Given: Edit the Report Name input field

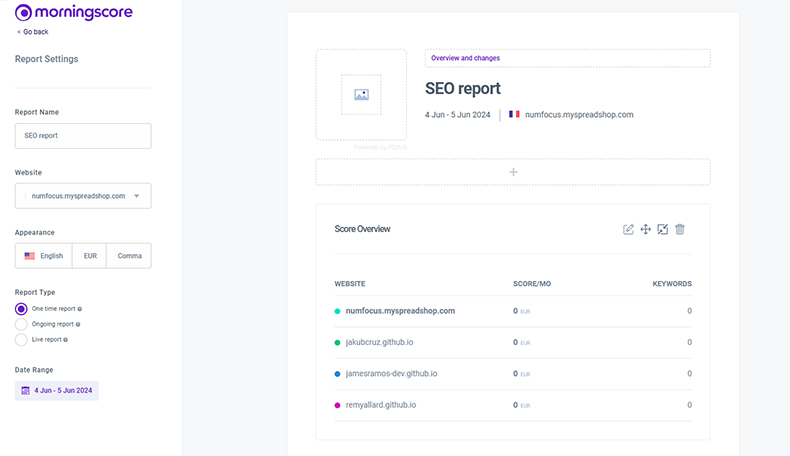Looking at the screenshot, I should click(83, 136).
